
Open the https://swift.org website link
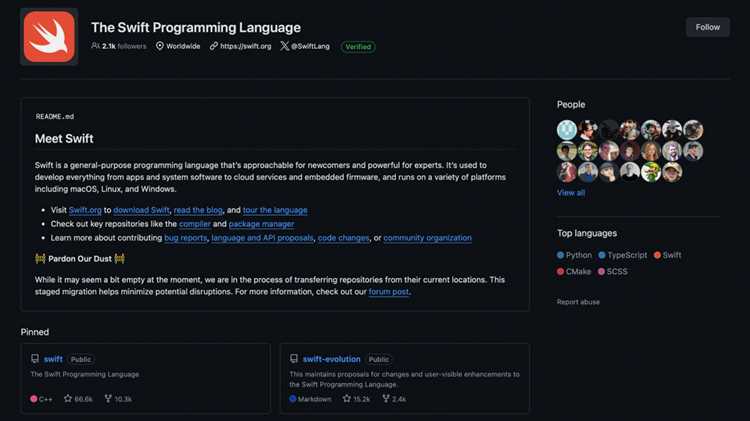tap(246, 46)
